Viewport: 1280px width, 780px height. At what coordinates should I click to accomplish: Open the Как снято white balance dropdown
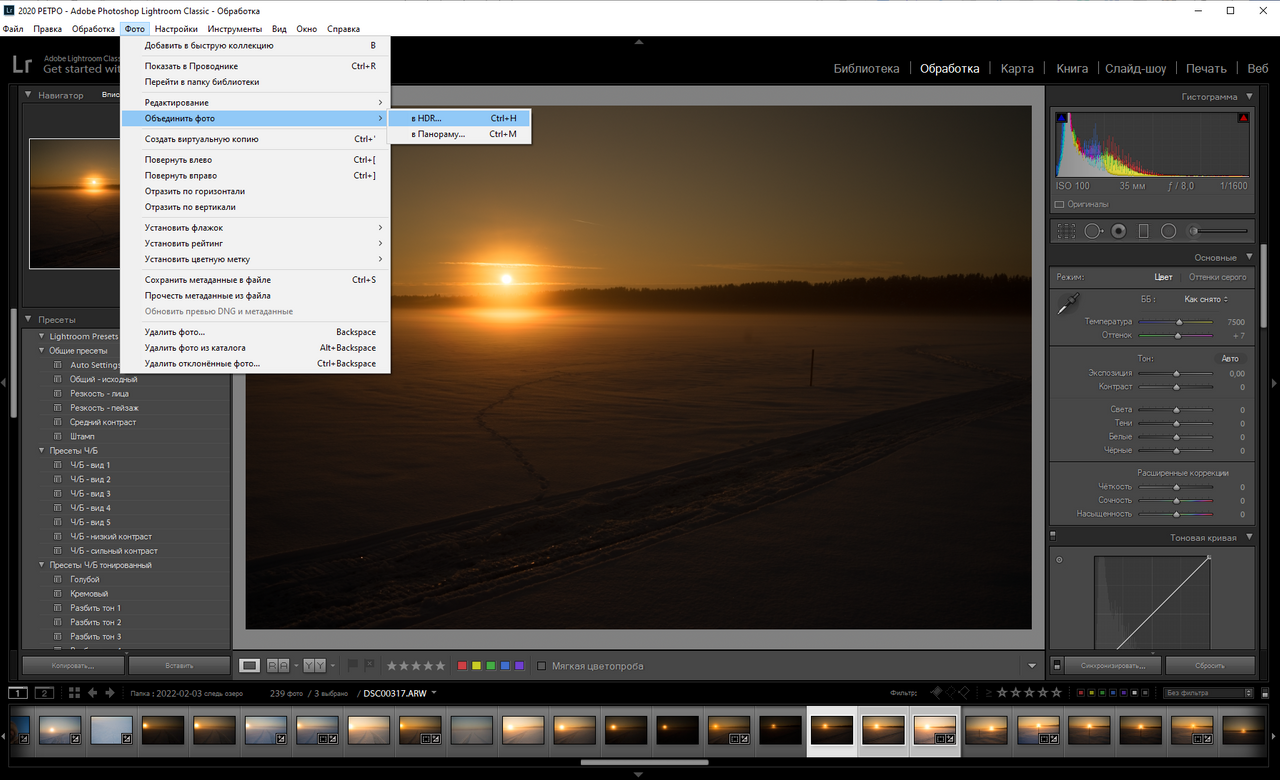1206,299
